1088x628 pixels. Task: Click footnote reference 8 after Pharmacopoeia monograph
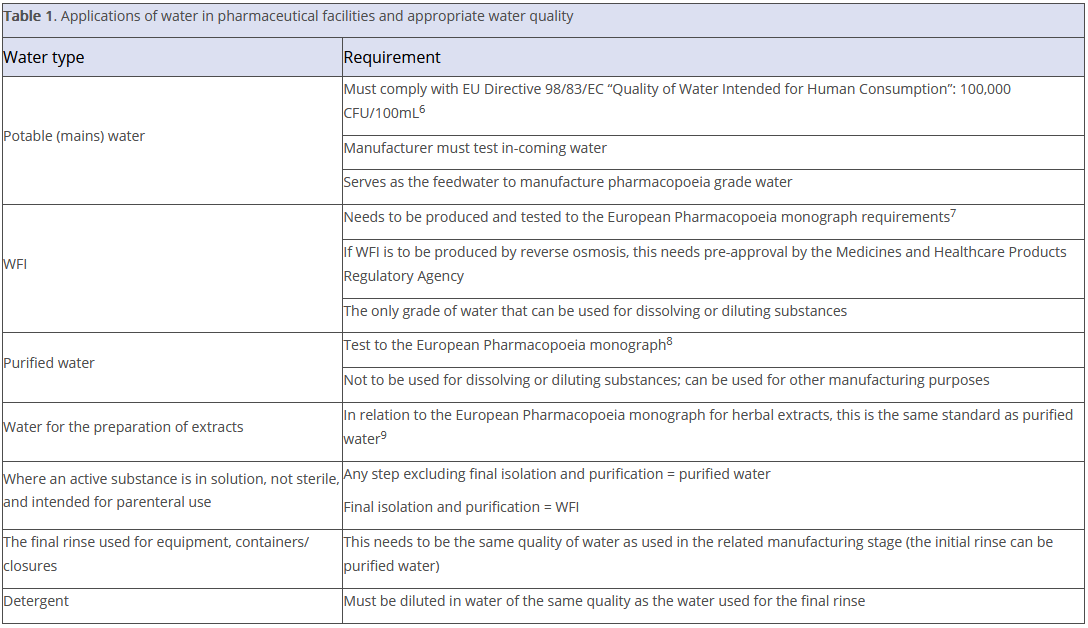(x=669, y=341)
